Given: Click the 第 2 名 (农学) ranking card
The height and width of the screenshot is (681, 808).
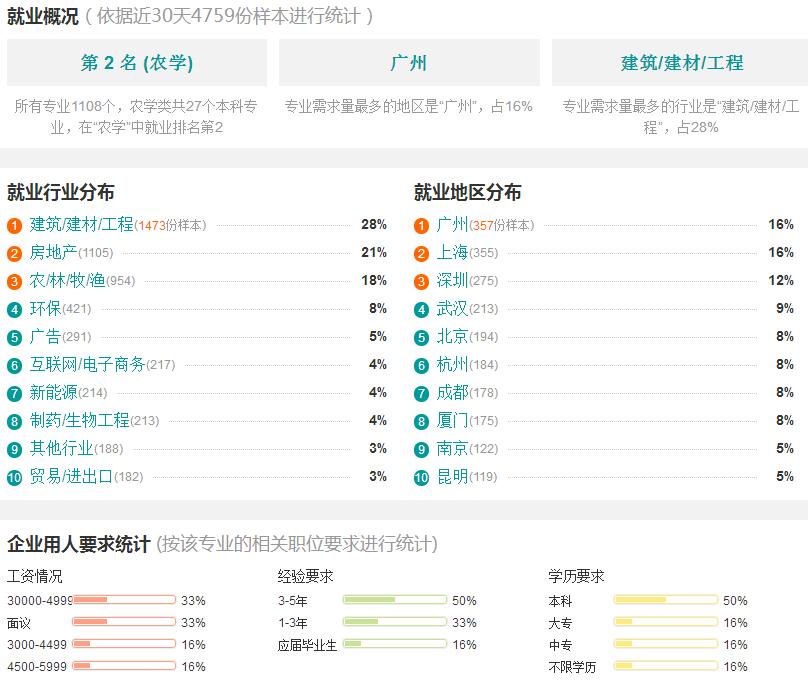Looking at the screenshot, I should [x=137, y=62].
